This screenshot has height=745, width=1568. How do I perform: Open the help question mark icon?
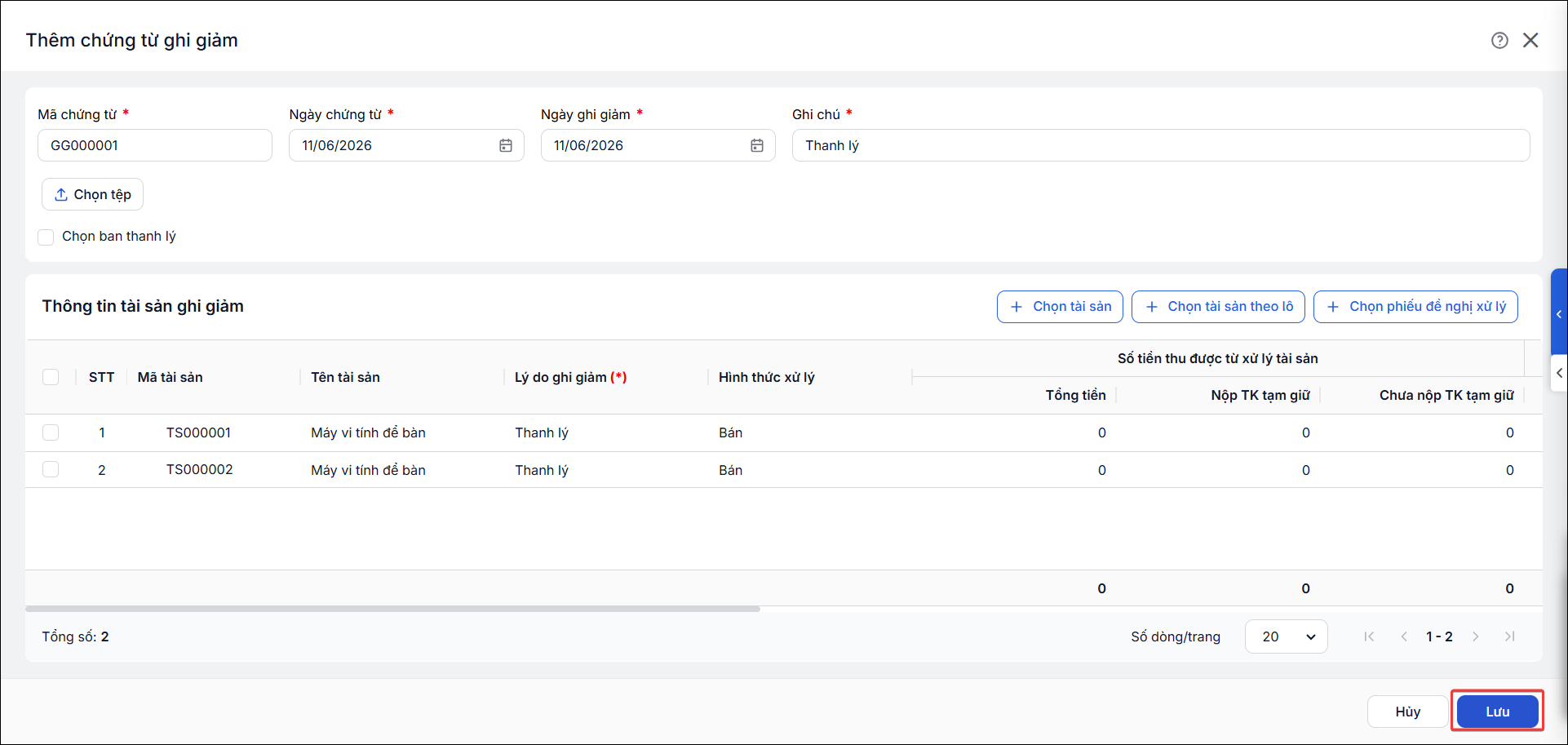click(1499, 40)
